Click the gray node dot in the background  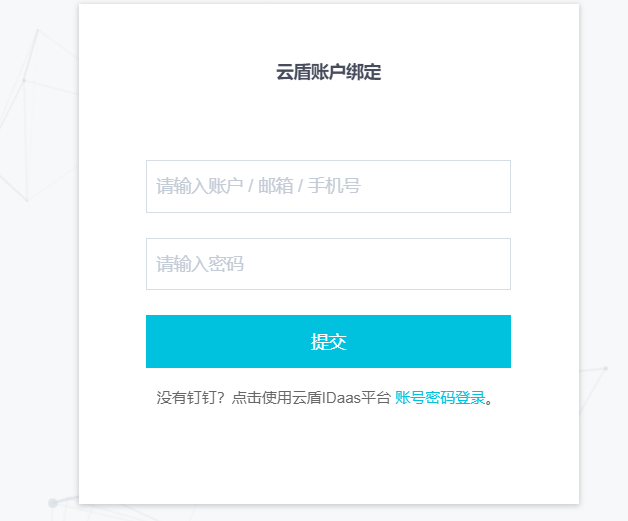pos(52,503)
